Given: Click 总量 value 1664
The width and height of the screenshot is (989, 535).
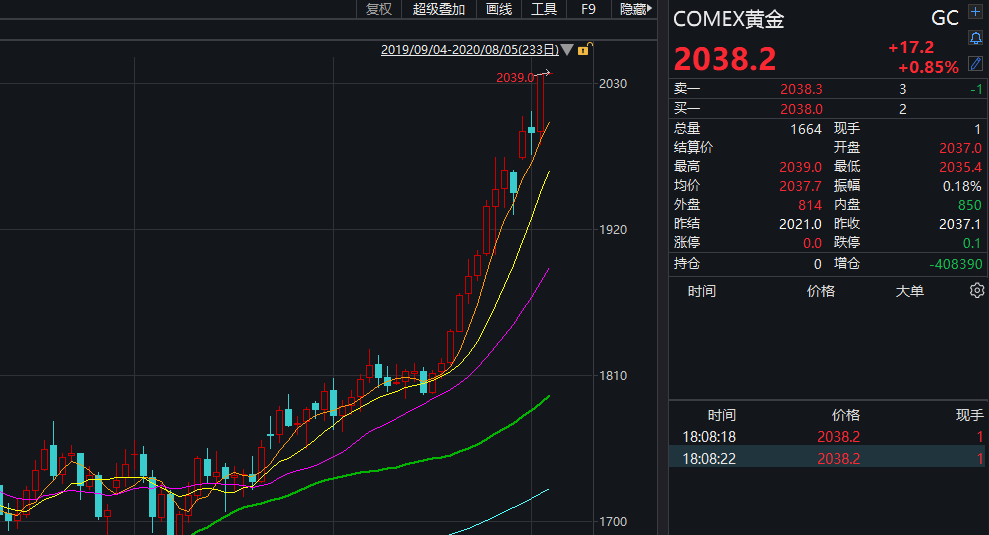Looking at the screenshot, I should click(805, 129).
